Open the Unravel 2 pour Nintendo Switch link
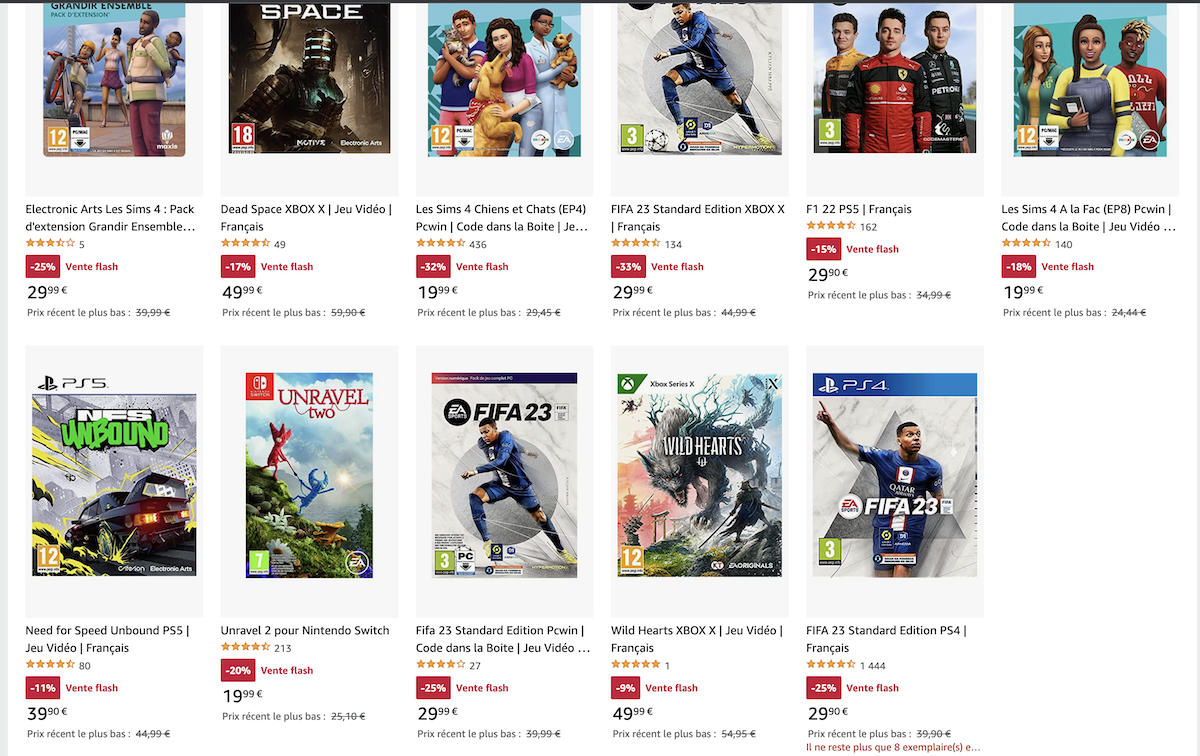This screenshot has width=1200, height=756. pyautogui.click(x=305, y=630)
